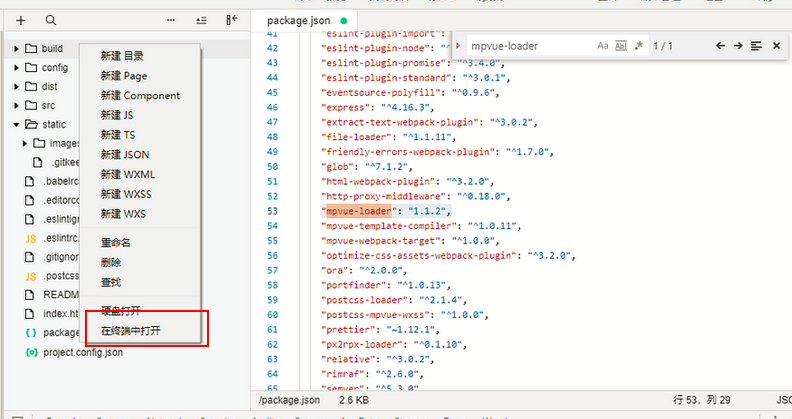Click the unsaved green dot on package.json tab
Image resolution: width=792 pixels, height=419 pixels.
[344, 21]
